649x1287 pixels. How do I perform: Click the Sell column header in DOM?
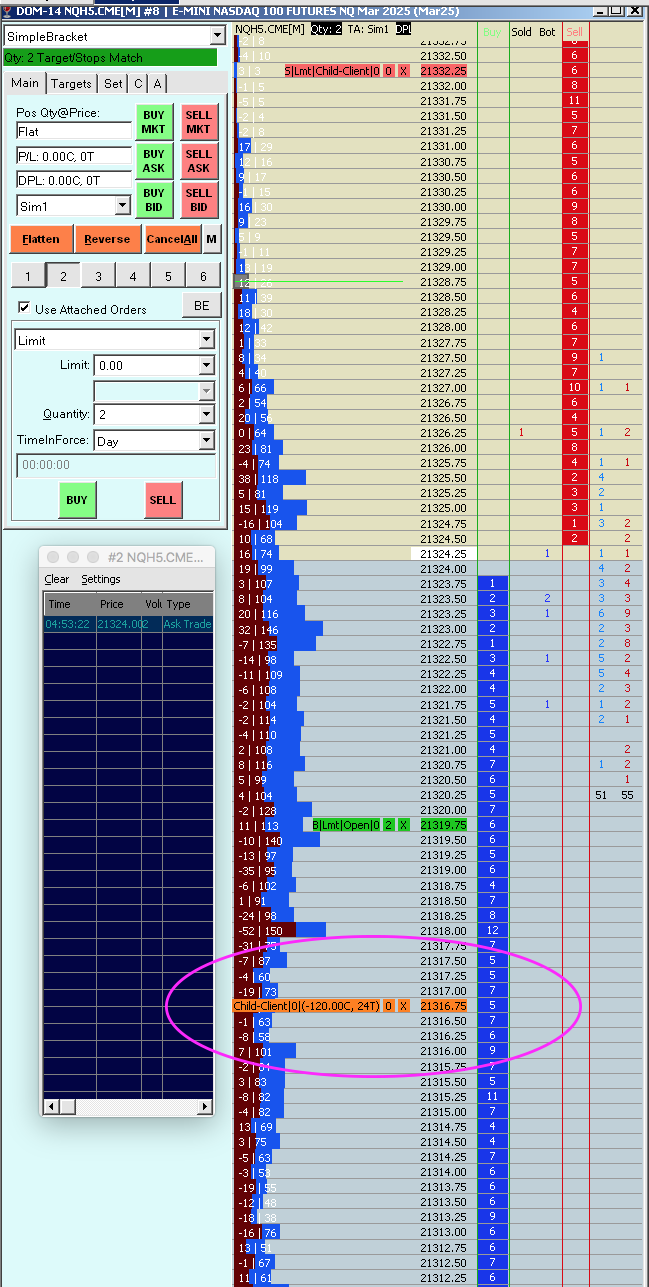click(574, 32)
